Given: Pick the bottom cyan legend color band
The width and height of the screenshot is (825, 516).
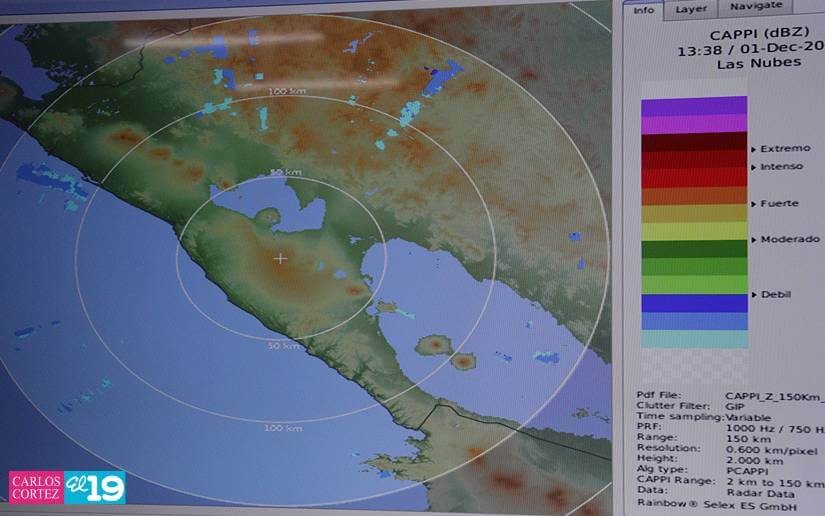Looking at the screenshot, I should click(694, 339).
